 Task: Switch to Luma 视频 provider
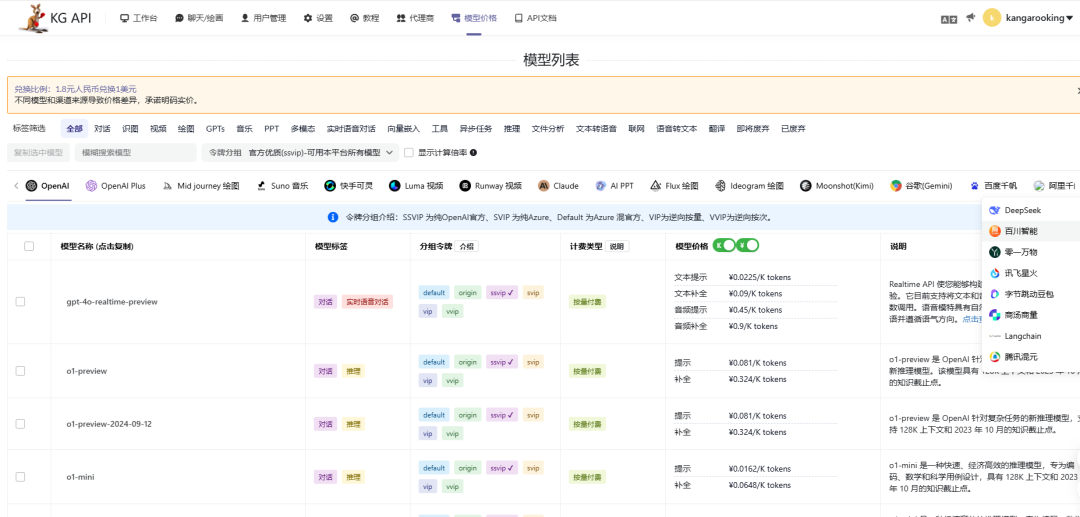(416, 186)
